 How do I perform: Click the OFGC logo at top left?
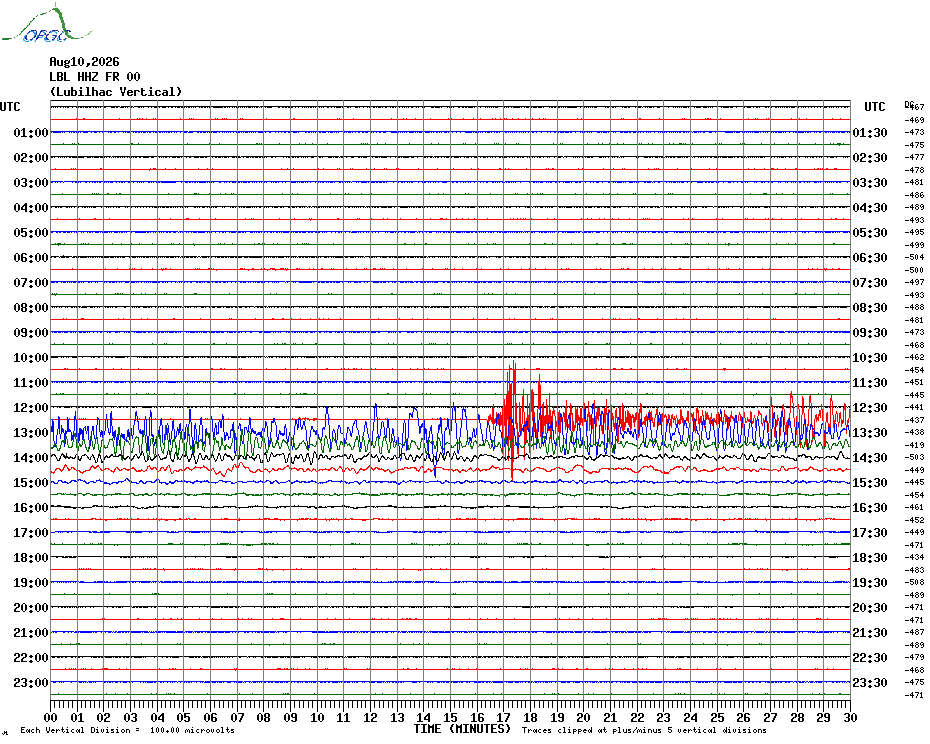[x=46, y=24]
